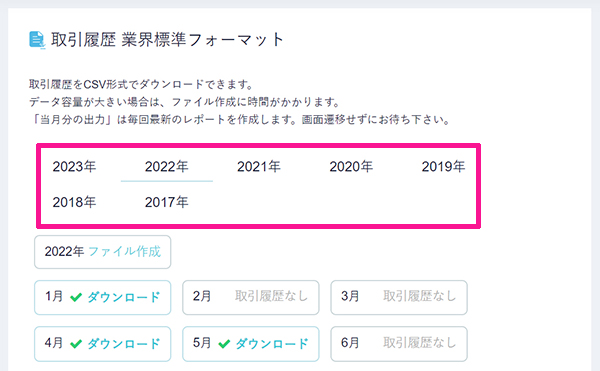Image resolution: width=600 pixels, height=371 pixels.
Task: Download the 4月 transaction history
Action: 103,344
